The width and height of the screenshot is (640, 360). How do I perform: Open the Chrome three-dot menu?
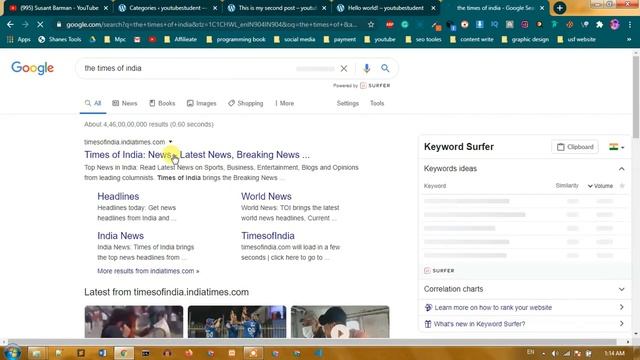(630, 24)
